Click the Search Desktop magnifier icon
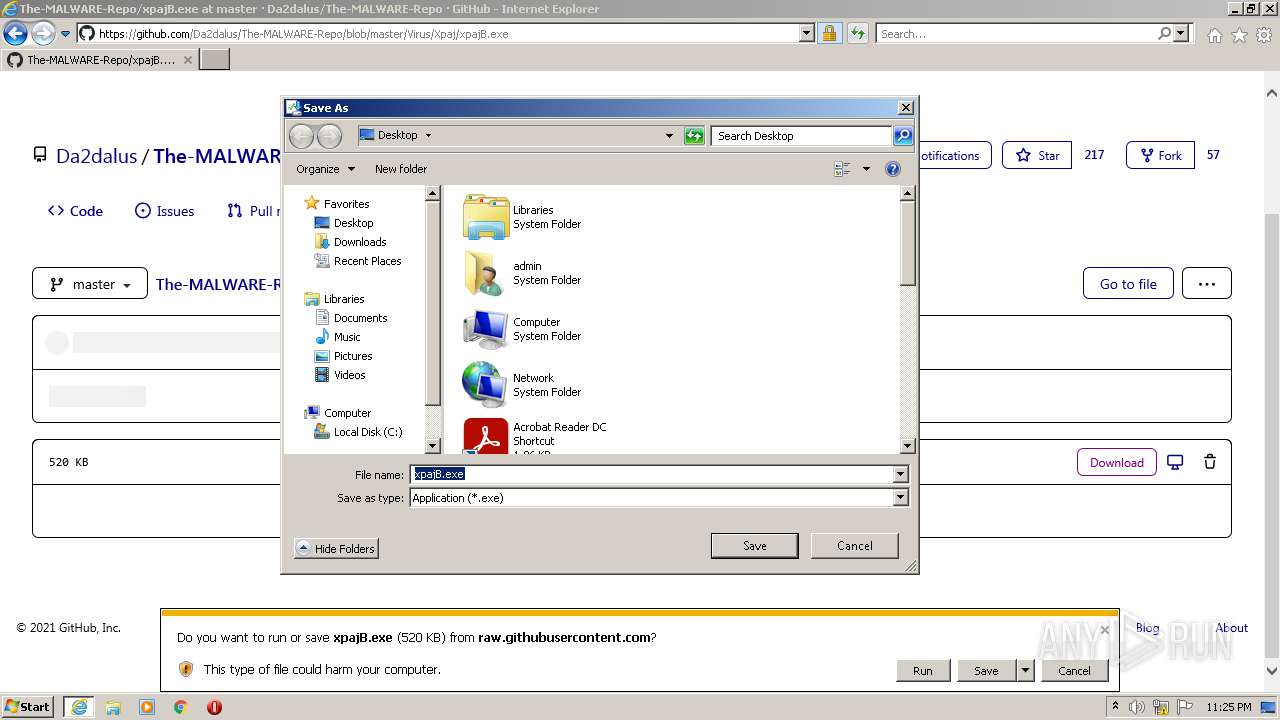This screenshot has height=720, width=1280. [902, 136]
